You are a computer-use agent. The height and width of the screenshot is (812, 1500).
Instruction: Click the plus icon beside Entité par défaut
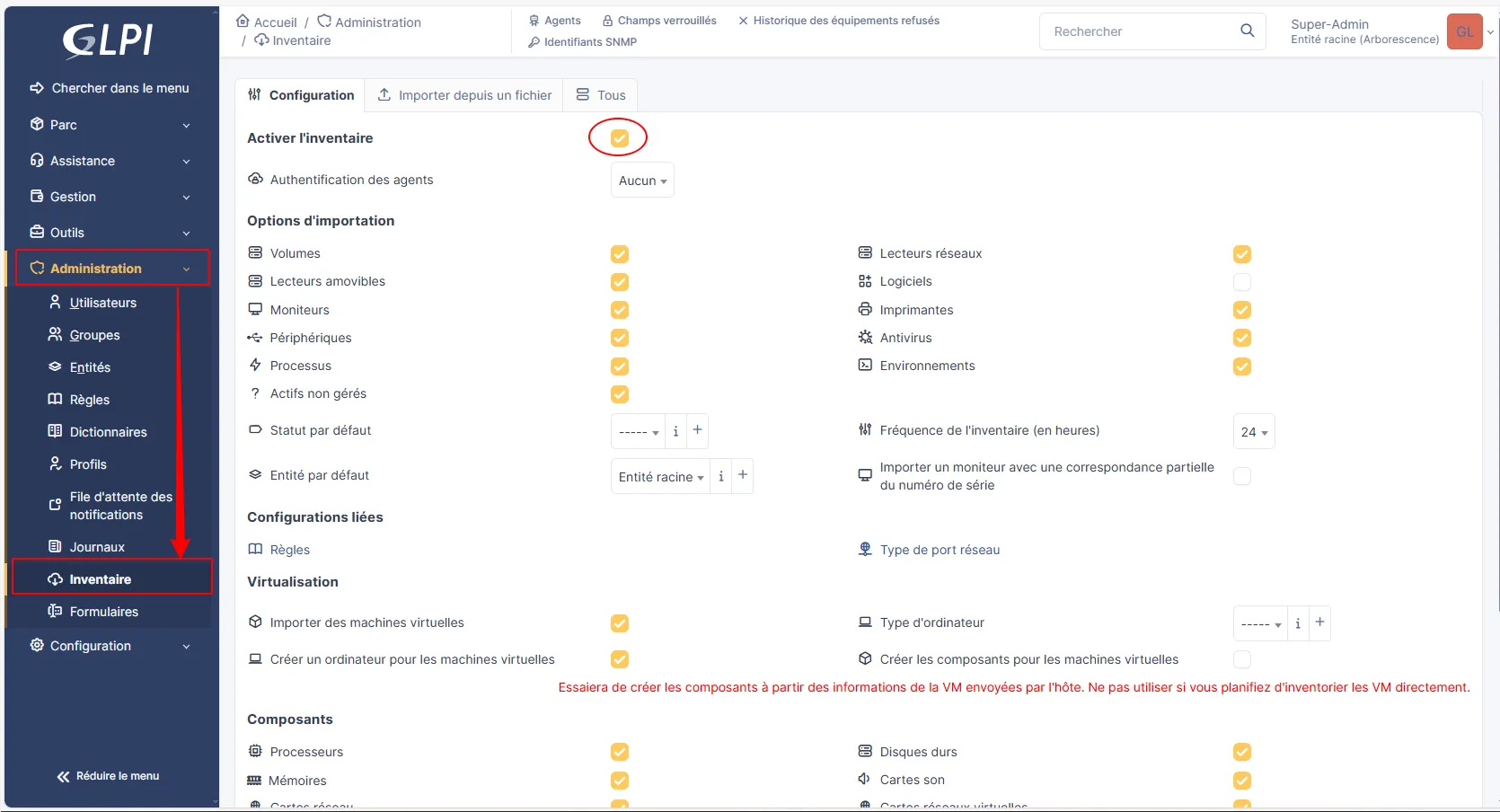[x=743, y=475]
